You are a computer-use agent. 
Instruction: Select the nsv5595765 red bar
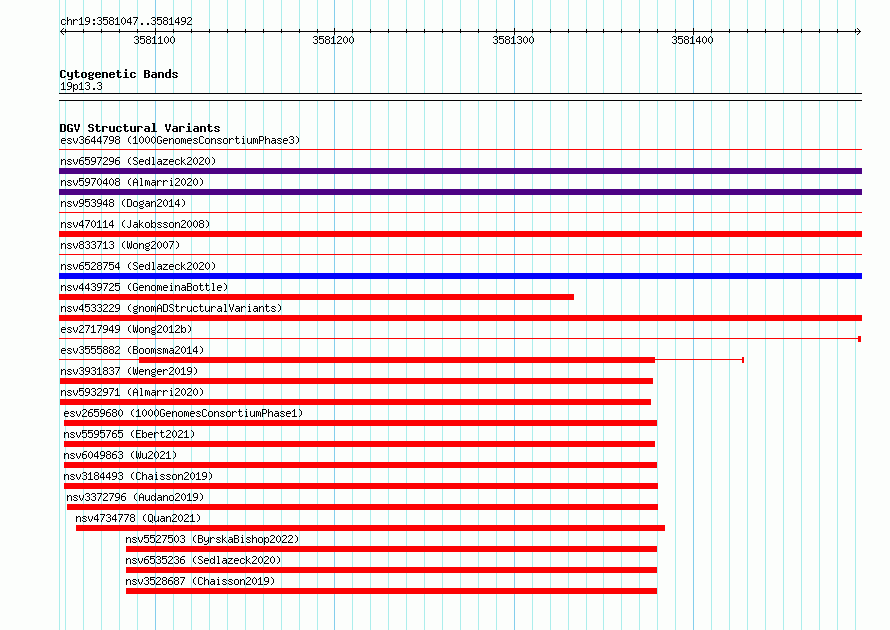click(x=359, y=444)
